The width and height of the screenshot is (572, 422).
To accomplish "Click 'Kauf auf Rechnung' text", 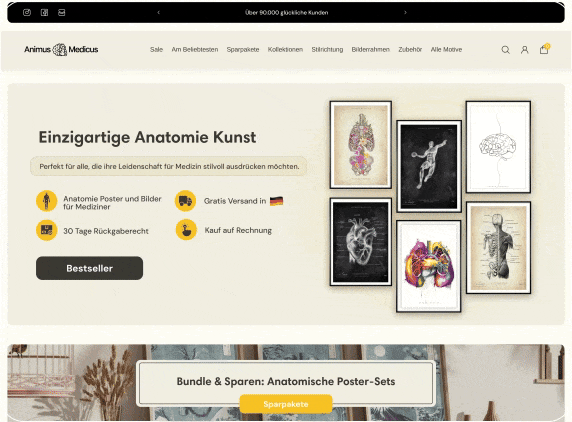I will (238, 230).
